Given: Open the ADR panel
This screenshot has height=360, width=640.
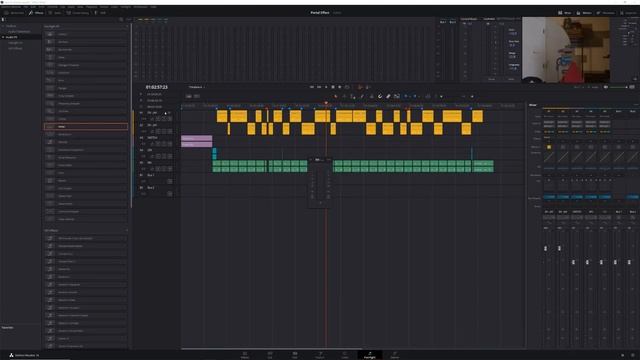Looking at the screenshot, I should 100,13.
